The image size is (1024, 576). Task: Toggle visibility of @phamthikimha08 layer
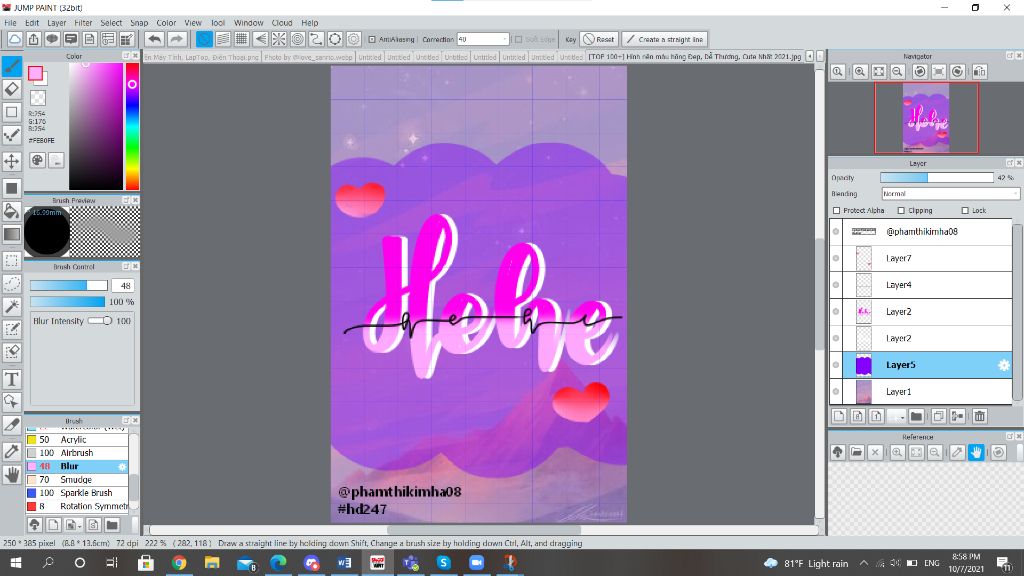[x=836, y=232]
